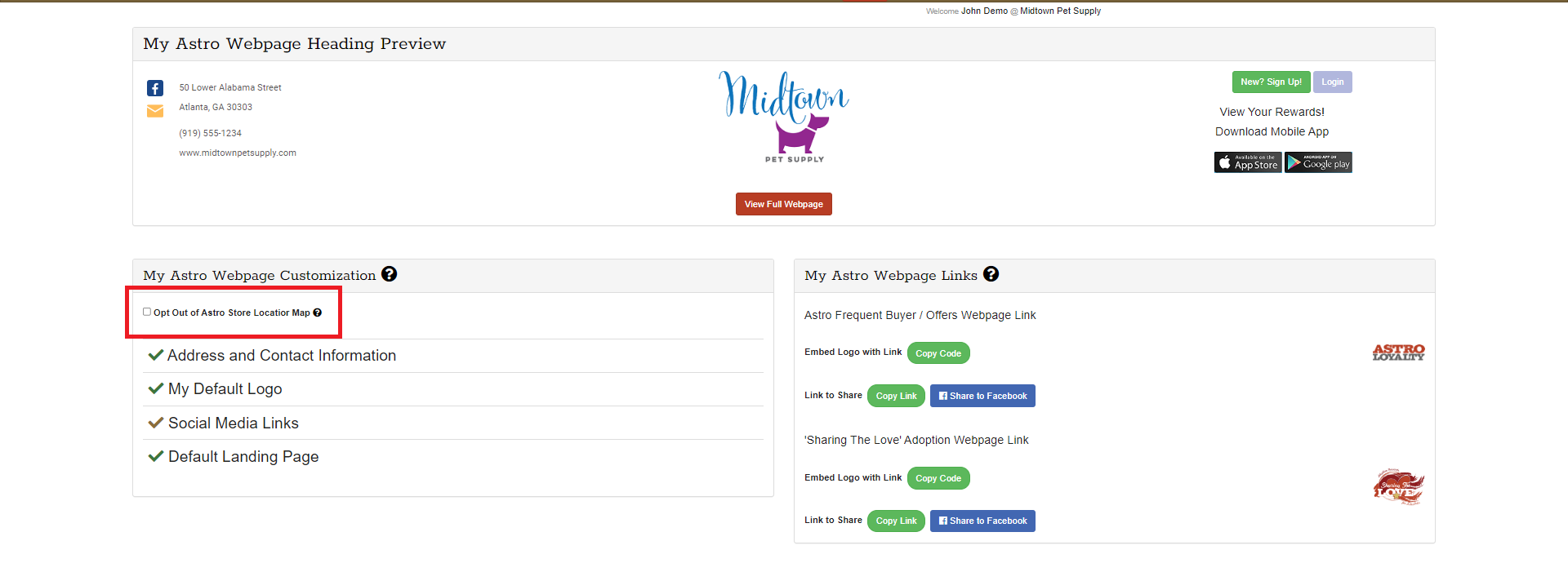1568x572 pixels.
Task: Click the Facebook icon in heading preview
Action: [155, 88]
